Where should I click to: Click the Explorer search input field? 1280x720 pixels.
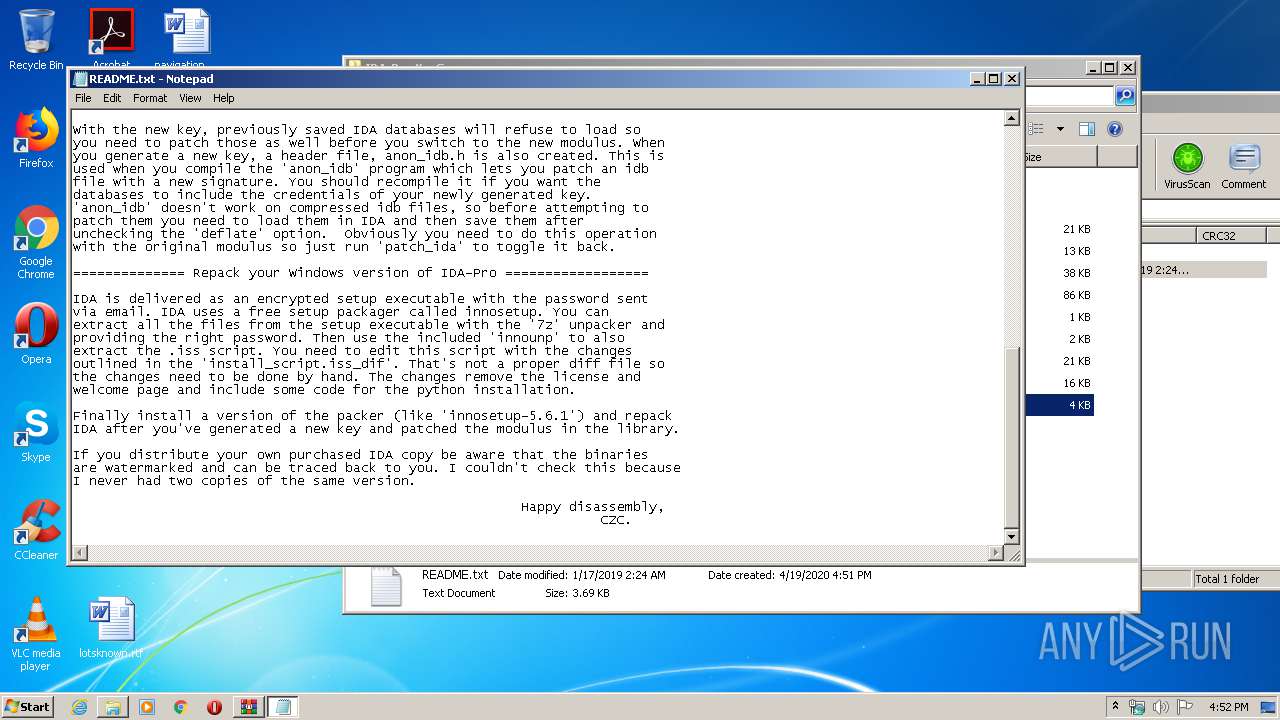1068,96
